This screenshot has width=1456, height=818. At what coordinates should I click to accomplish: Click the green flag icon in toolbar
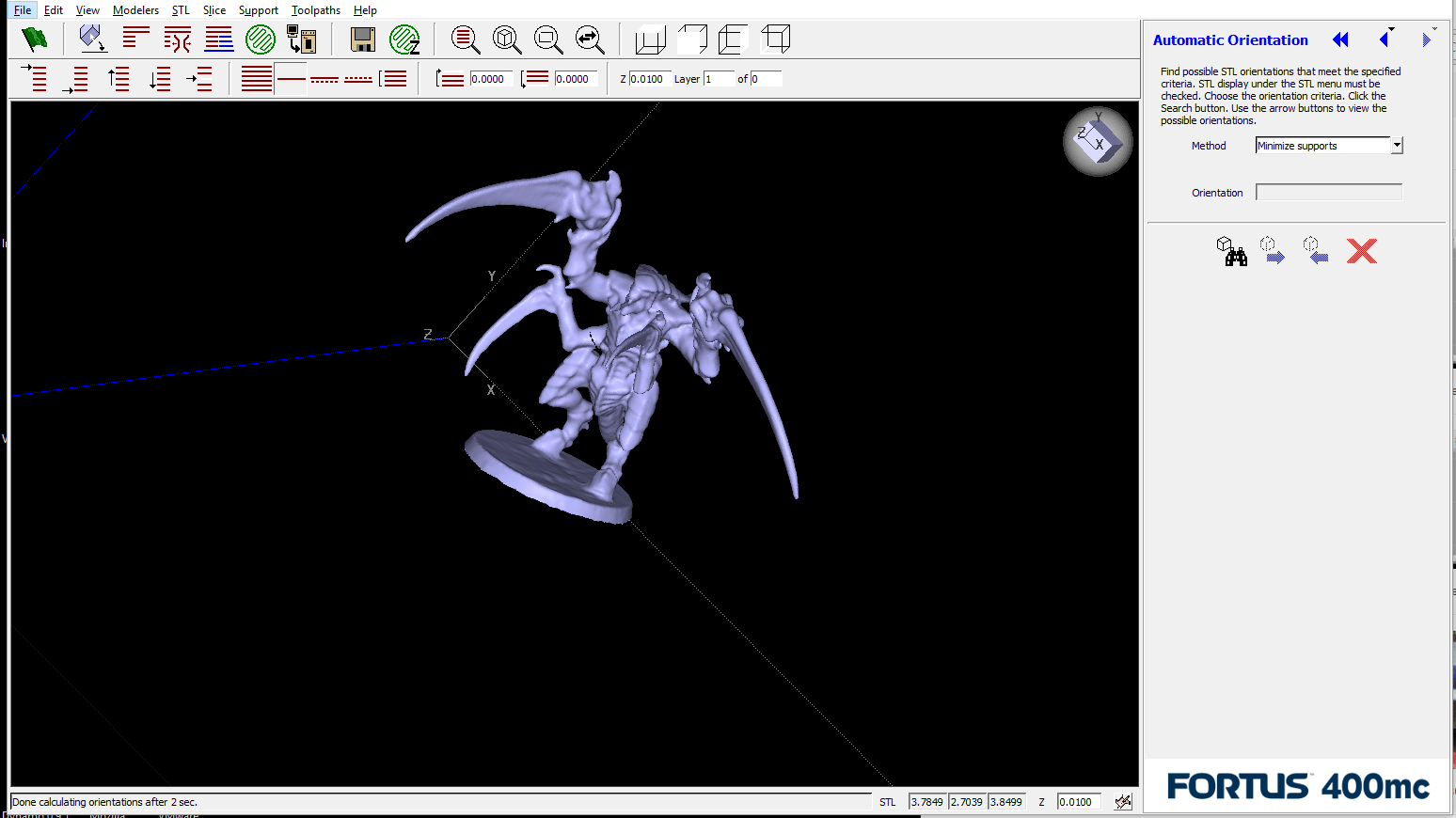(35, 39)
